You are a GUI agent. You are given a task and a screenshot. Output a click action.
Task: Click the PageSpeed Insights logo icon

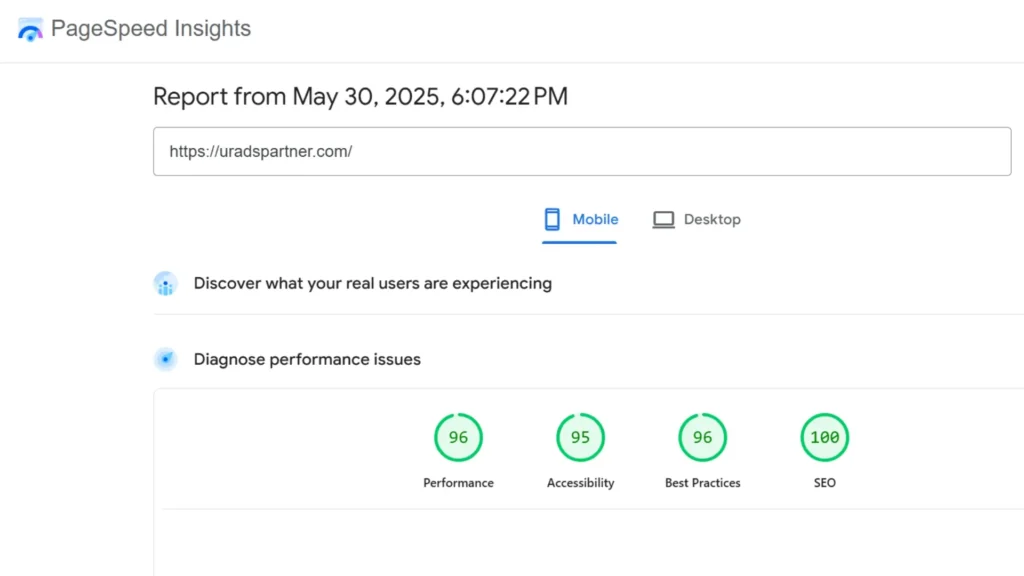[30, 29]
